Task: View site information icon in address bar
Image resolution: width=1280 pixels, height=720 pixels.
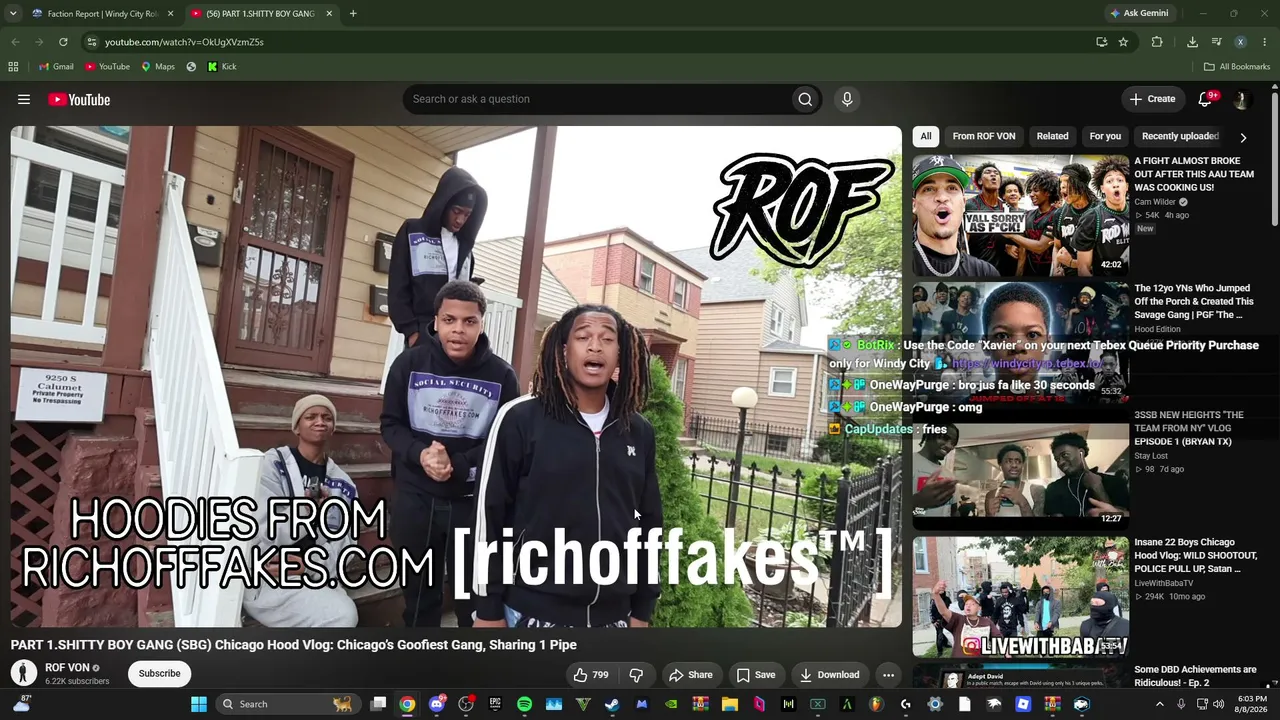Action: pos(91,42)
